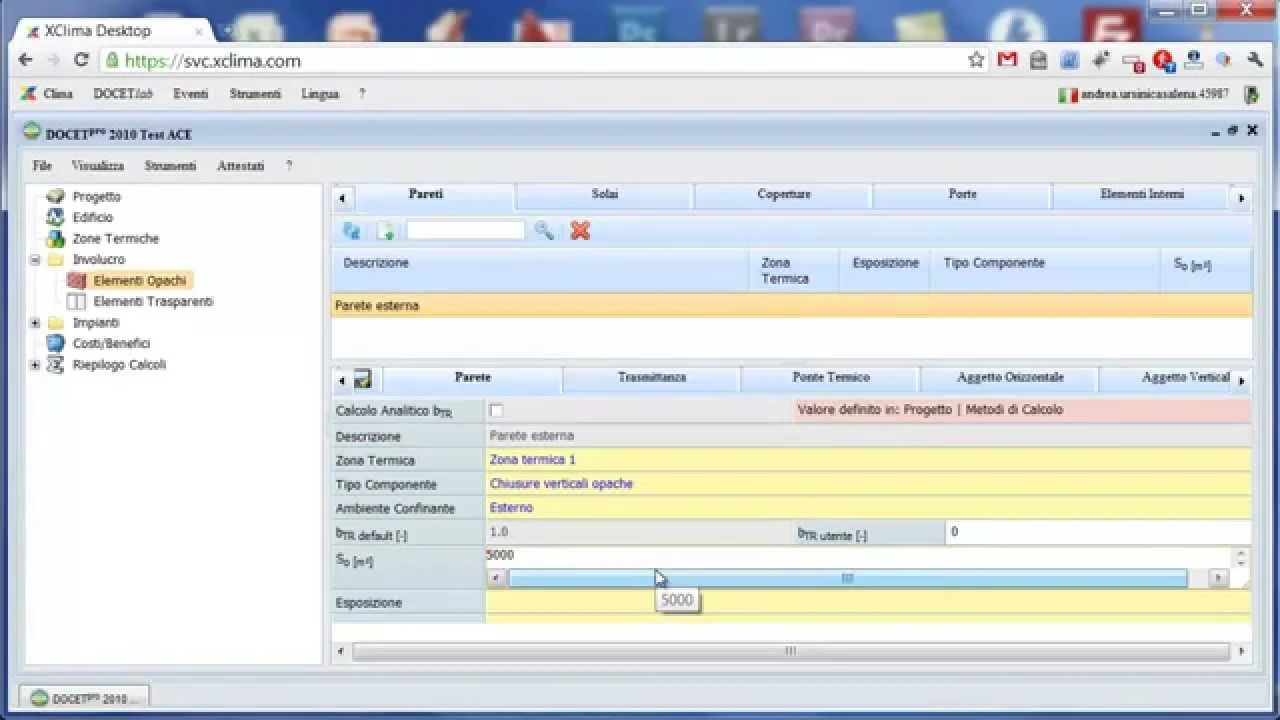
Task: Switch to the Solai tab
Action: (604, 194)
